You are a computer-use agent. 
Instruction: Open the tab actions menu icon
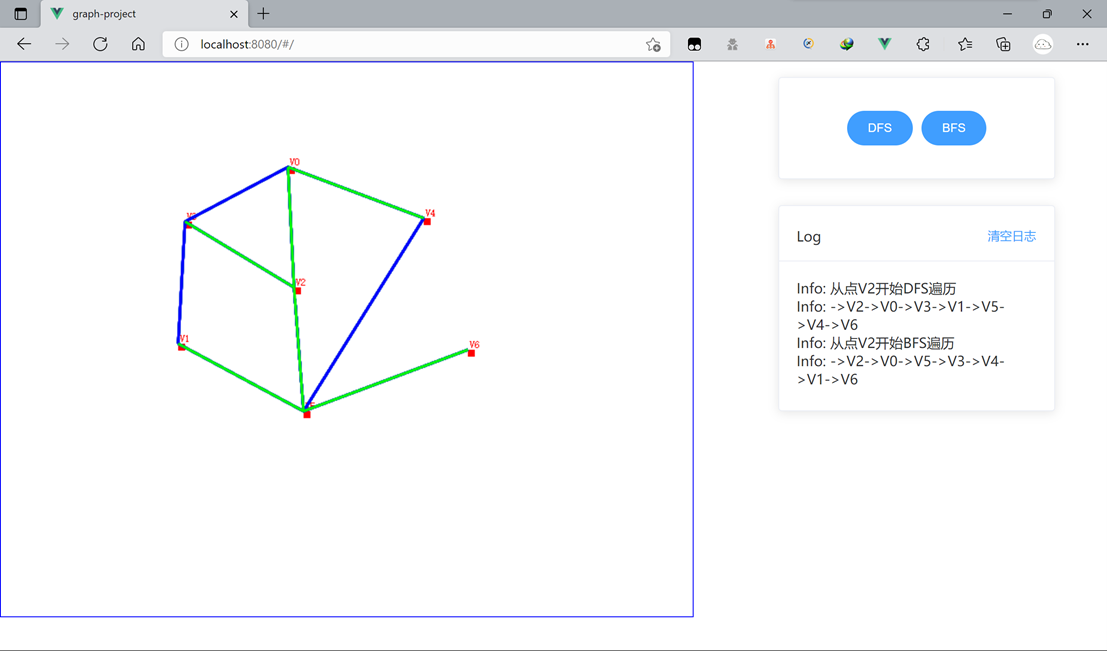click(20, 13)
